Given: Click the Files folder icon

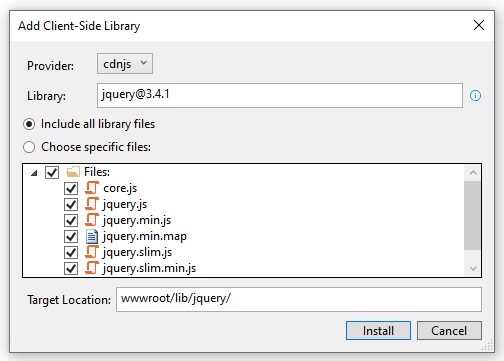Looking at the screenshot, I should (x=73, y=172).
